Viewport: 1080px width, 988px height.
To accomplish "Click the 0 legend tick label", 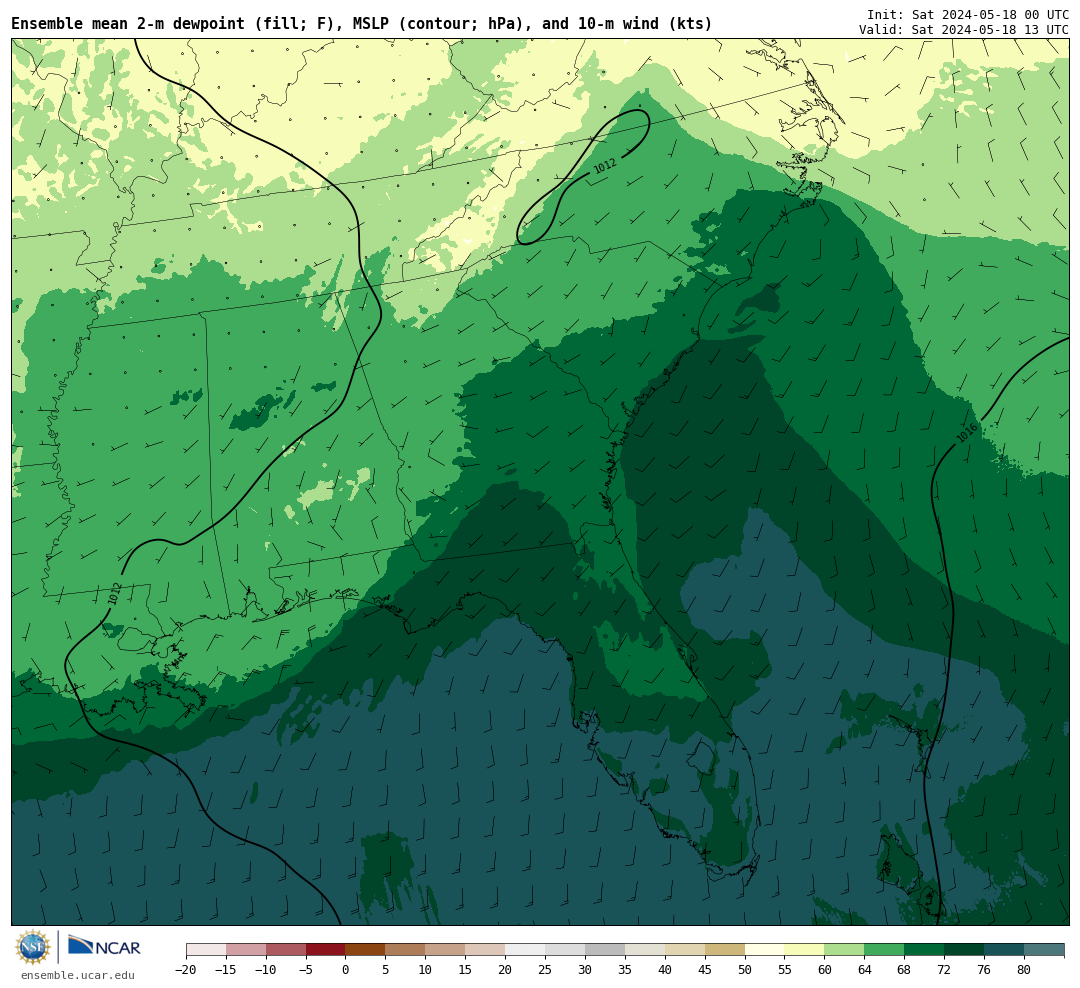I will 346,970.
